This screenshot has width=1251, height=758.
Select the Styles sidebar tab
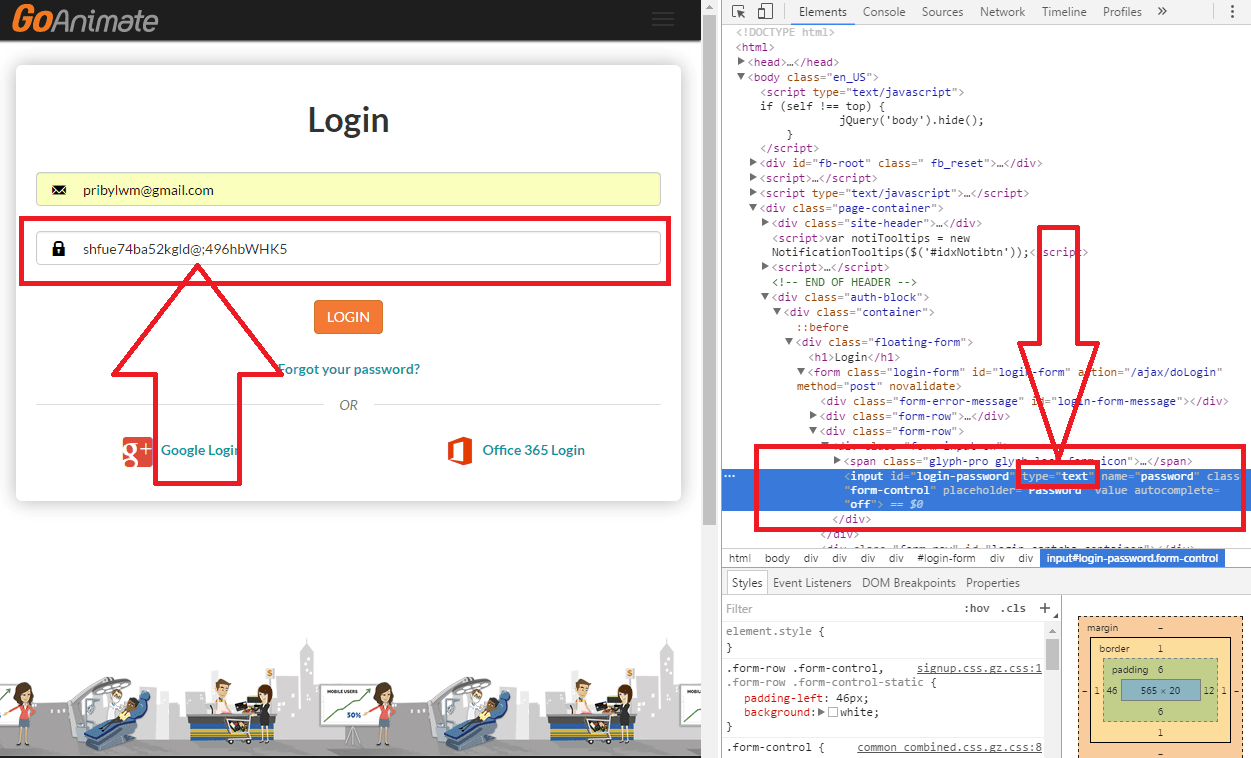click(x=746, y=583)
